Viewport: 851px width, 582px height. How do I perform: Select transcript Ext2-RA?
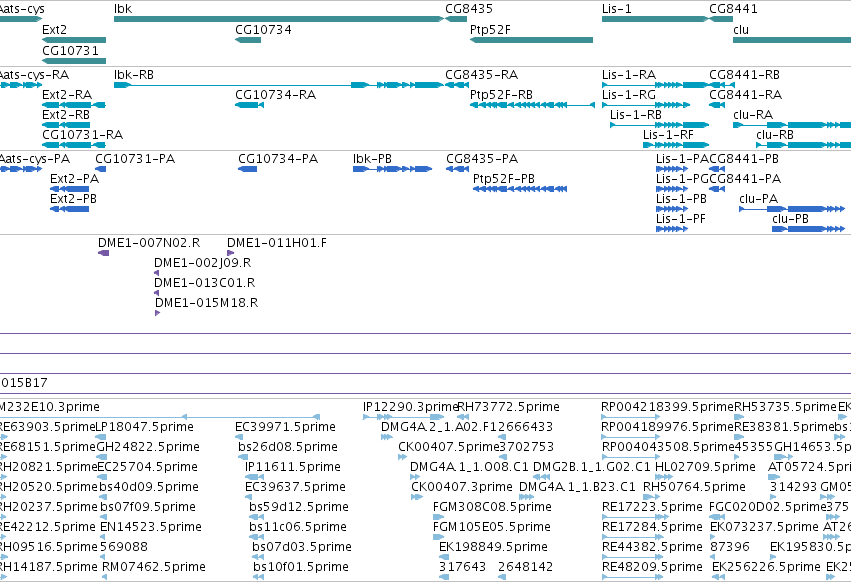[x=67, y=94]
